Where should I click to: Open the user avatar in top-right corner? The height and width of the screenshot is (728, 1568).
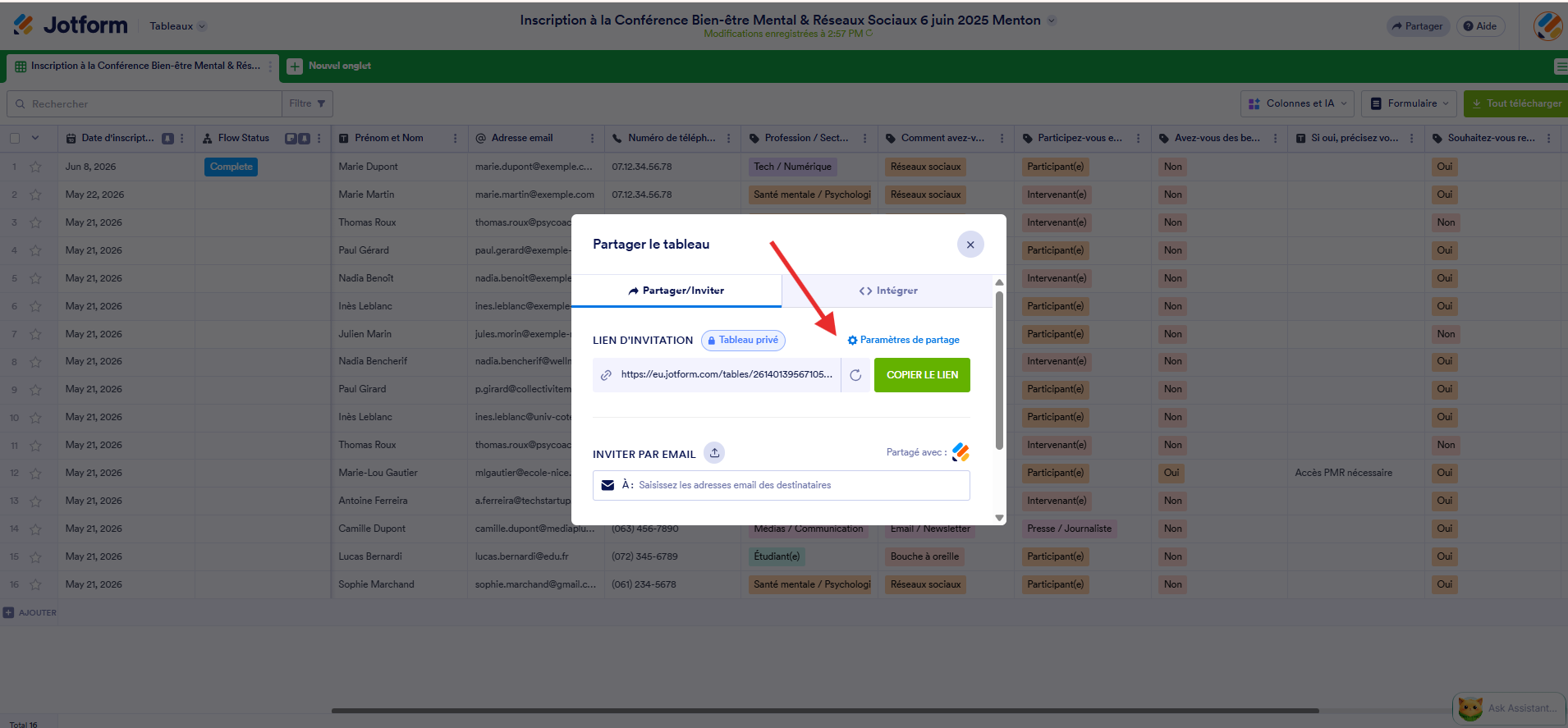pos(1548,25)
